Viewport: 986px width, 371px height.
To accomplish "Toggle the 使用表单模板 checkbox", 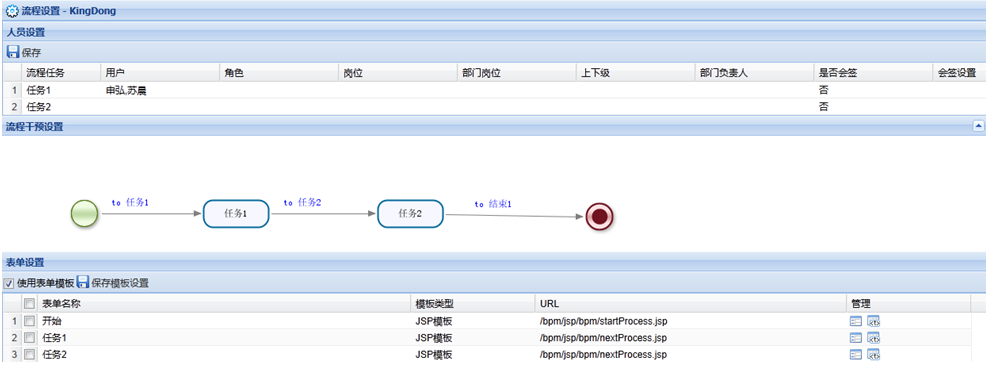I will point(9,283).
